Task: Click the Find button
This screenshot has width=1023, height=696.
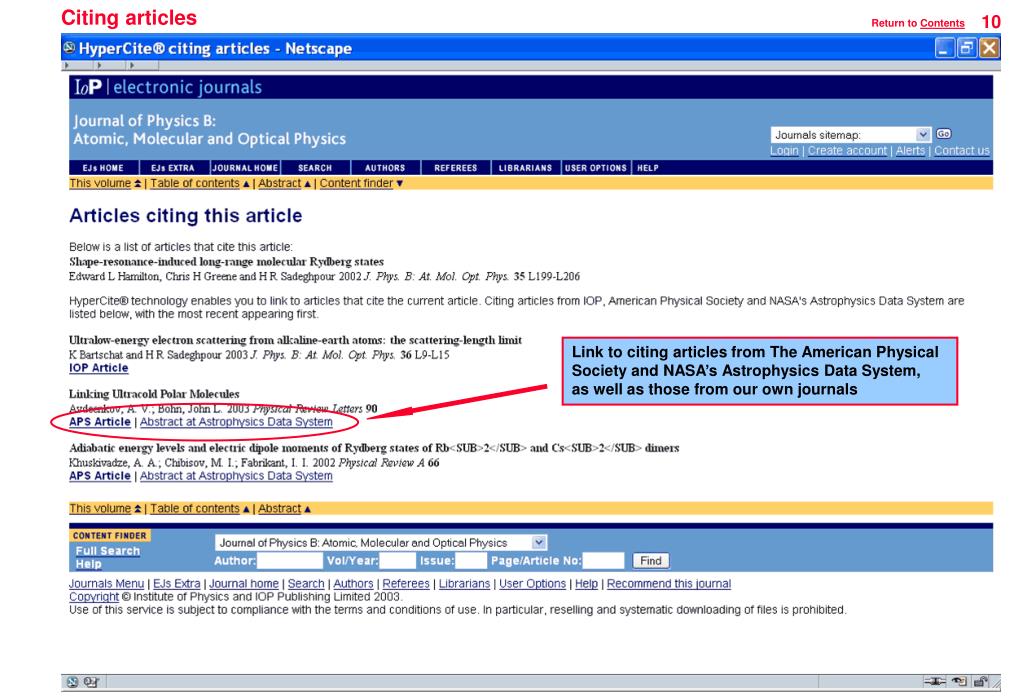Action: click(650, 560)
